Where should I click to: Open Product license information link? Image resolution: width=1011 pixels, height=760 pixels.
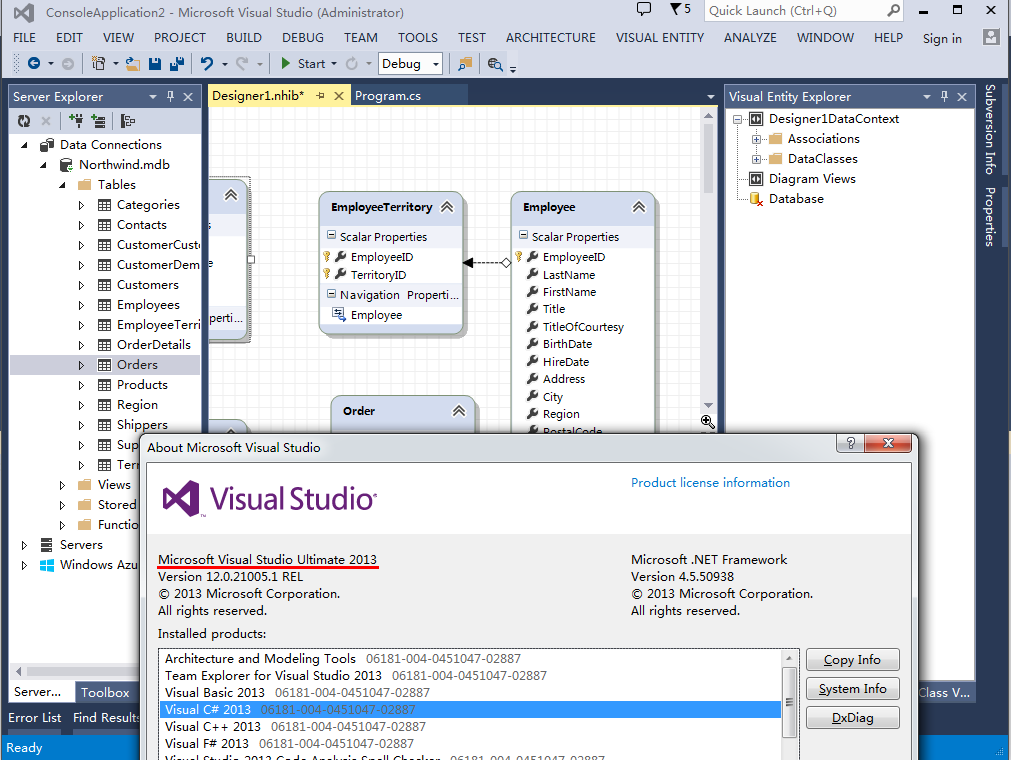pyautogui.click(x=710, y=482)
